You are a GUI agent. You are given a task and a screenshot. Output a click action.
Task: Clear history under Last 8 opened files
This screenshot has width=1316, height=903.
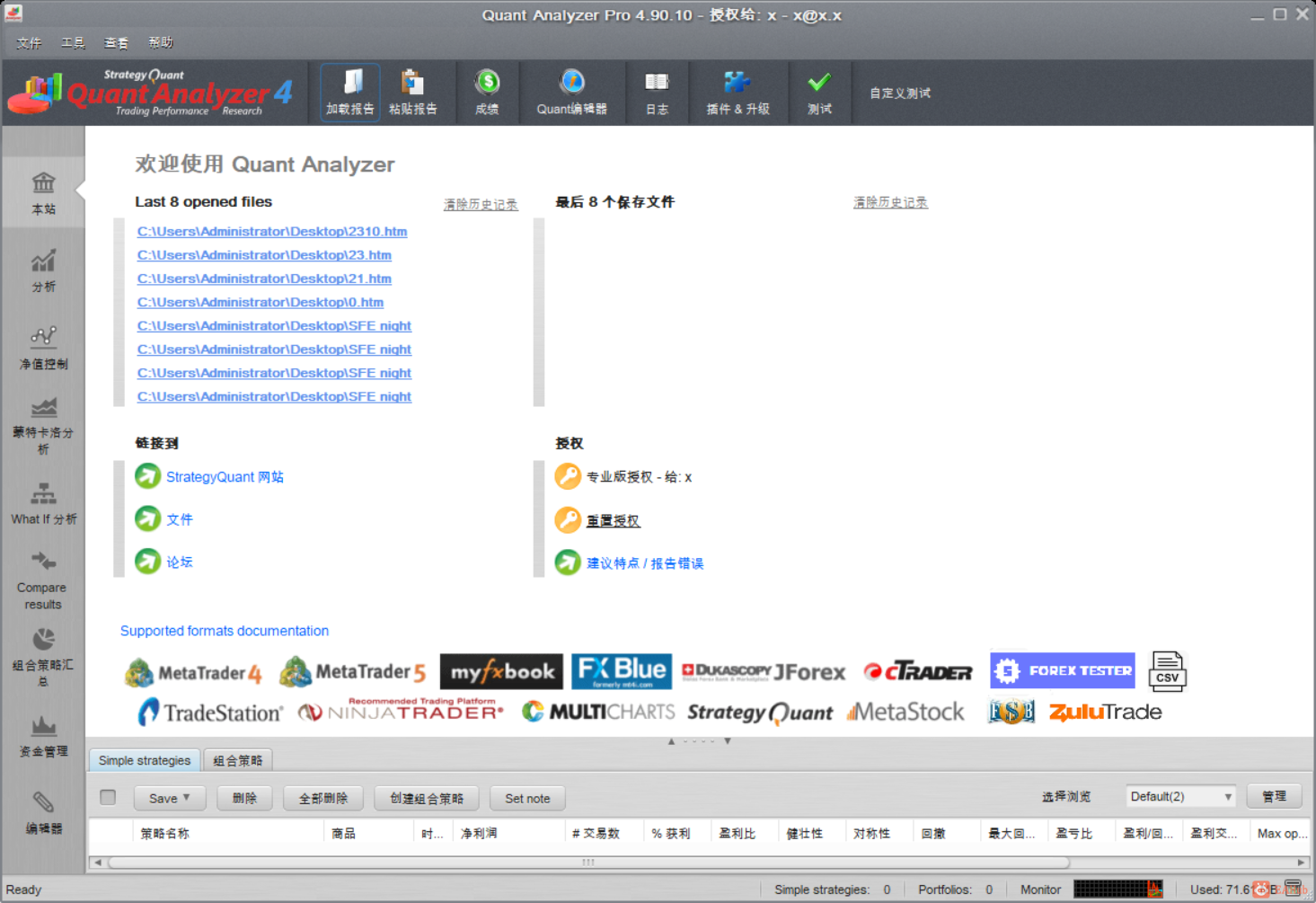pyautogui.click(x=481, y=204)
